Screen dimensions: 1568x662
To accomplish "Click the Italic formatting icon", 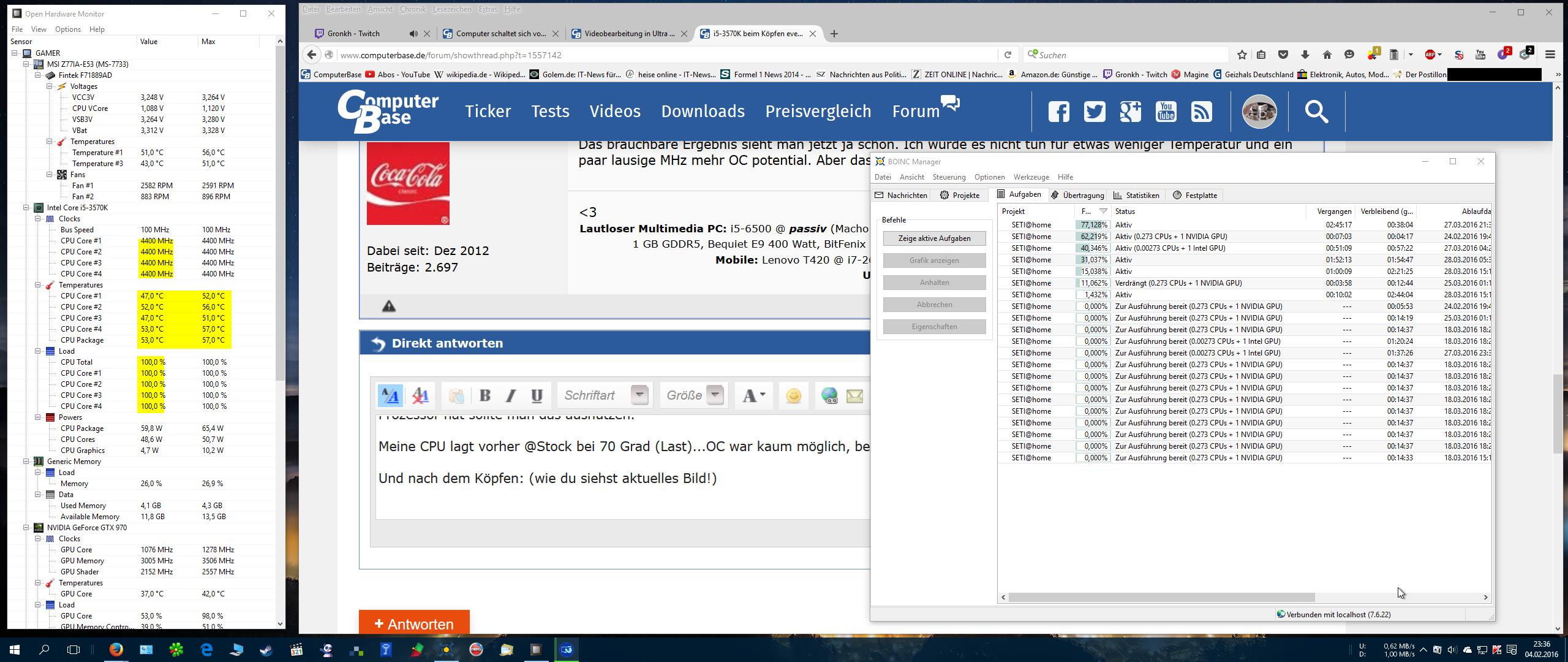I will (511, 395).
